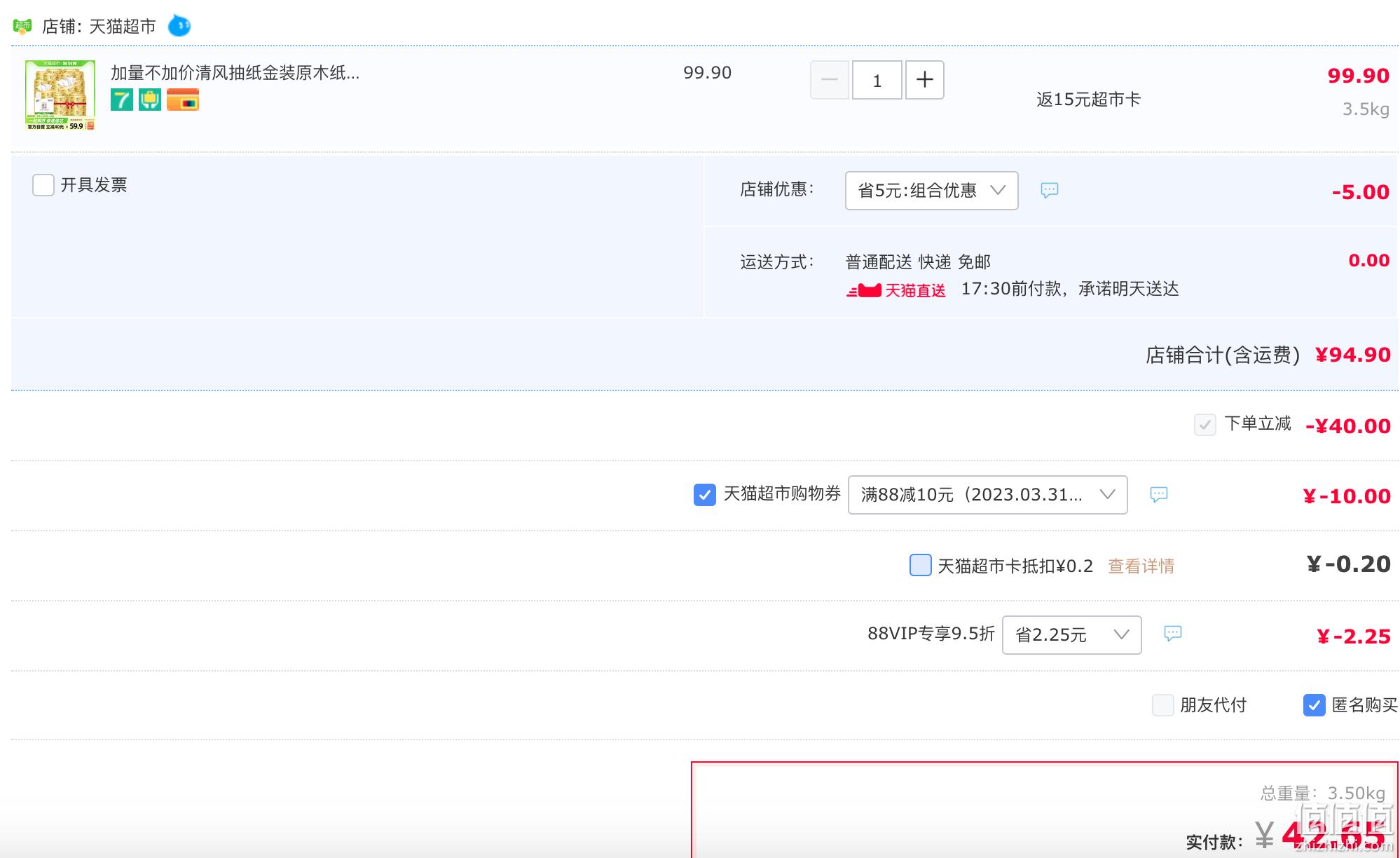
Task: Click the ¥-2.25 VIP discount amount
Action: point(1354,636)
